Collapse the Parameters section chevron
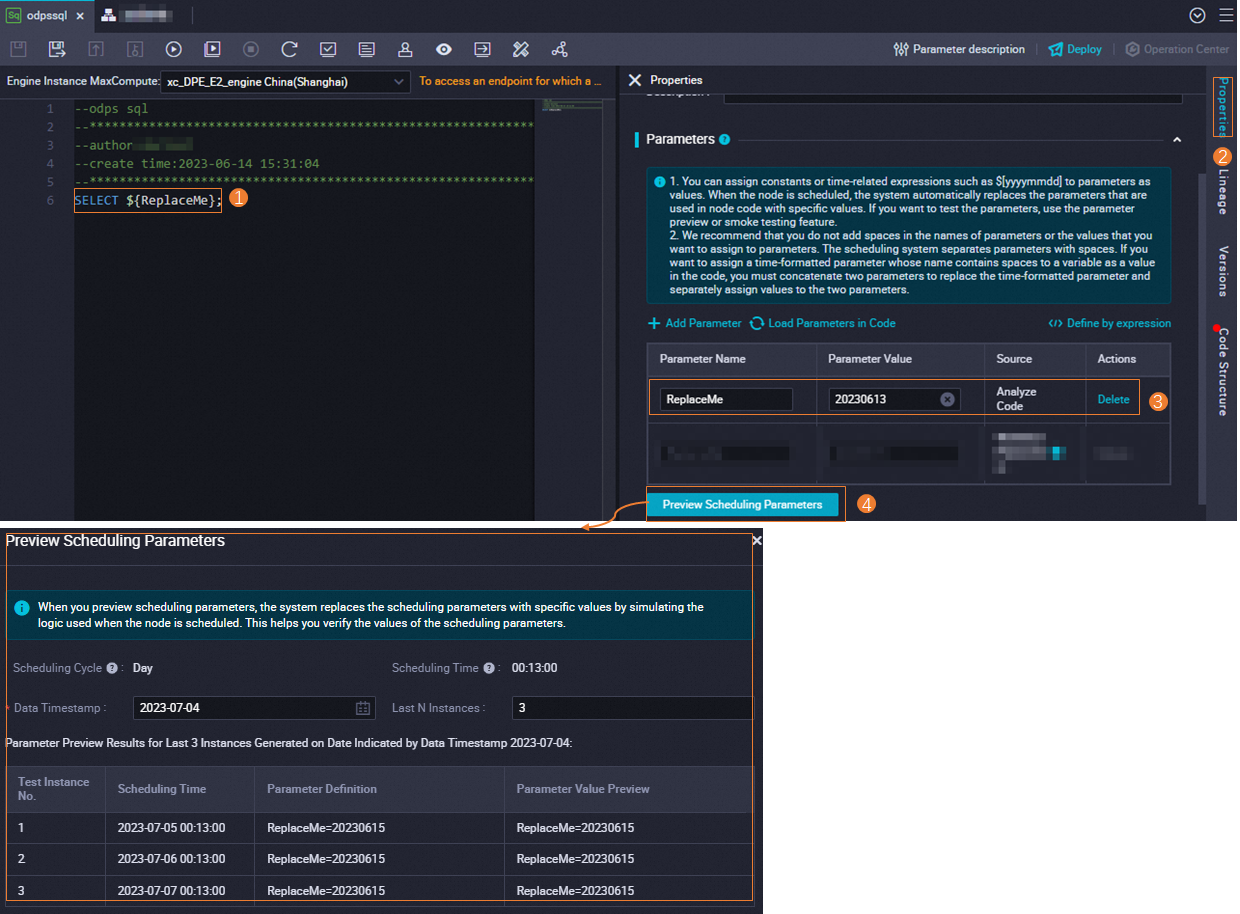This screenshot has width=1240, height=914. pyautogui.click(x=1177, y=140)
